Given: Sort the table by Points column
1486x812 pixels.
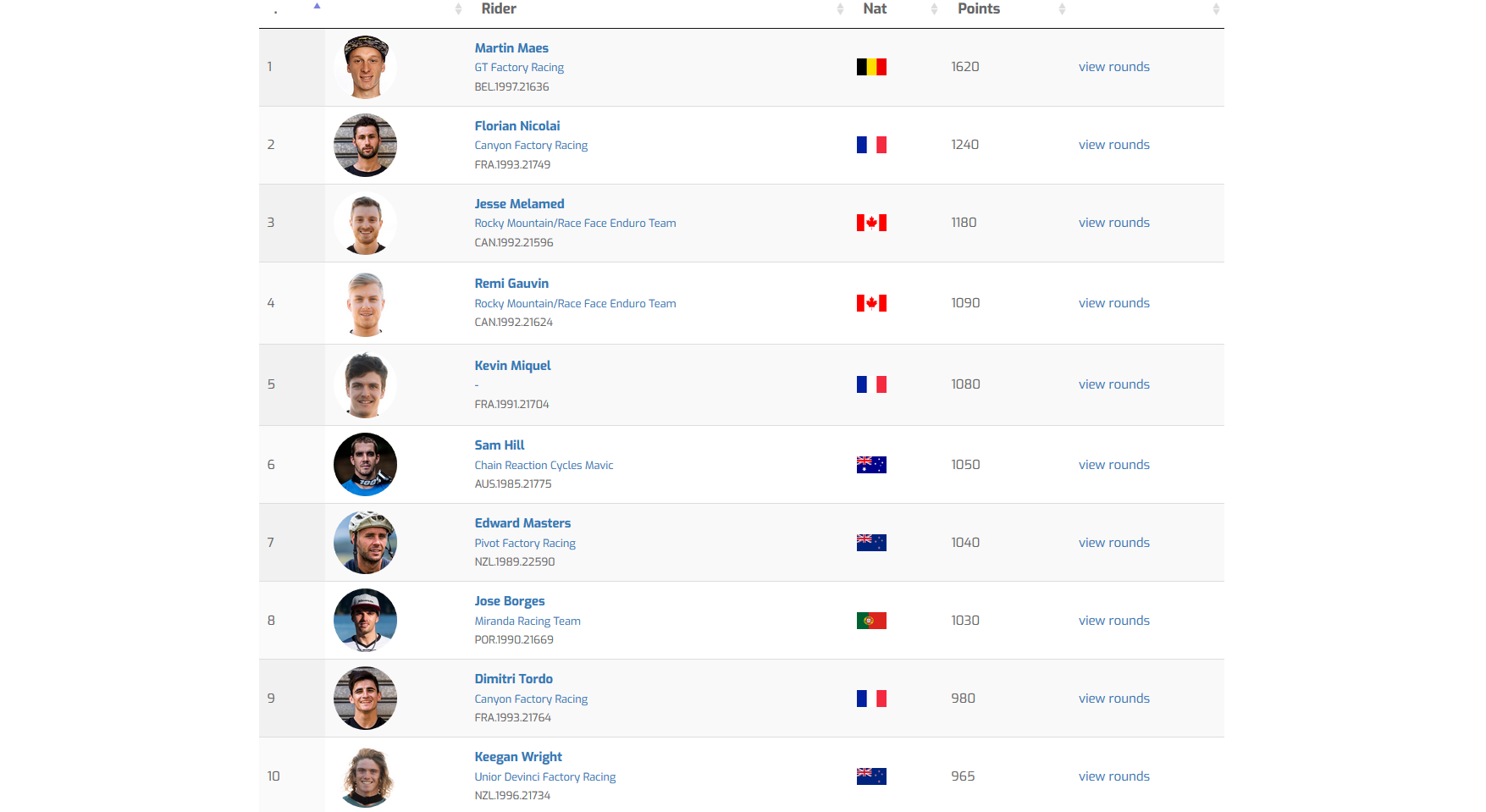Looking at the screenshot, I should (978, 8).
